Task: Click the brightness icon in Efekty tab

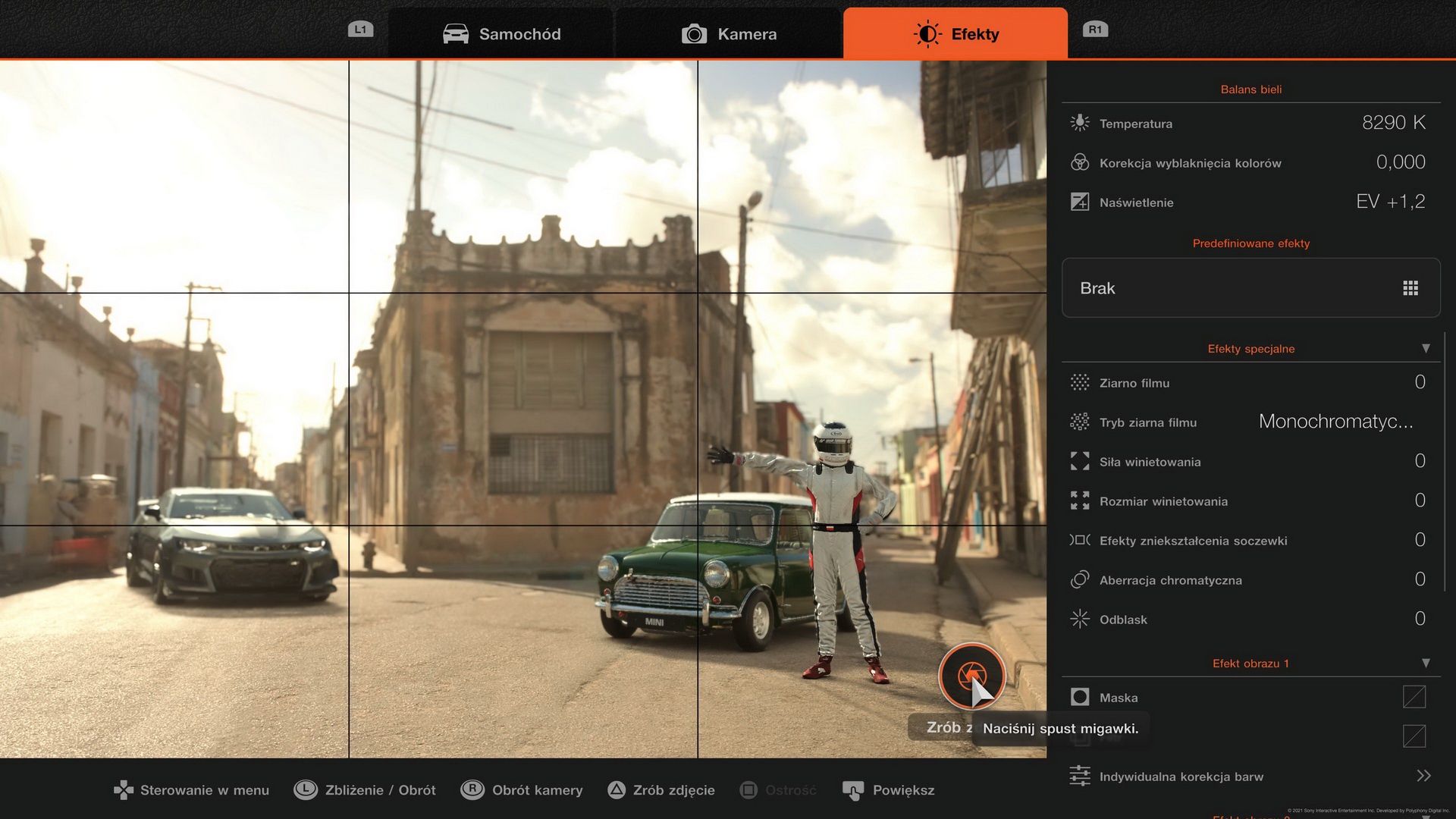Action: pyautogui.click(x=927, y=34)
